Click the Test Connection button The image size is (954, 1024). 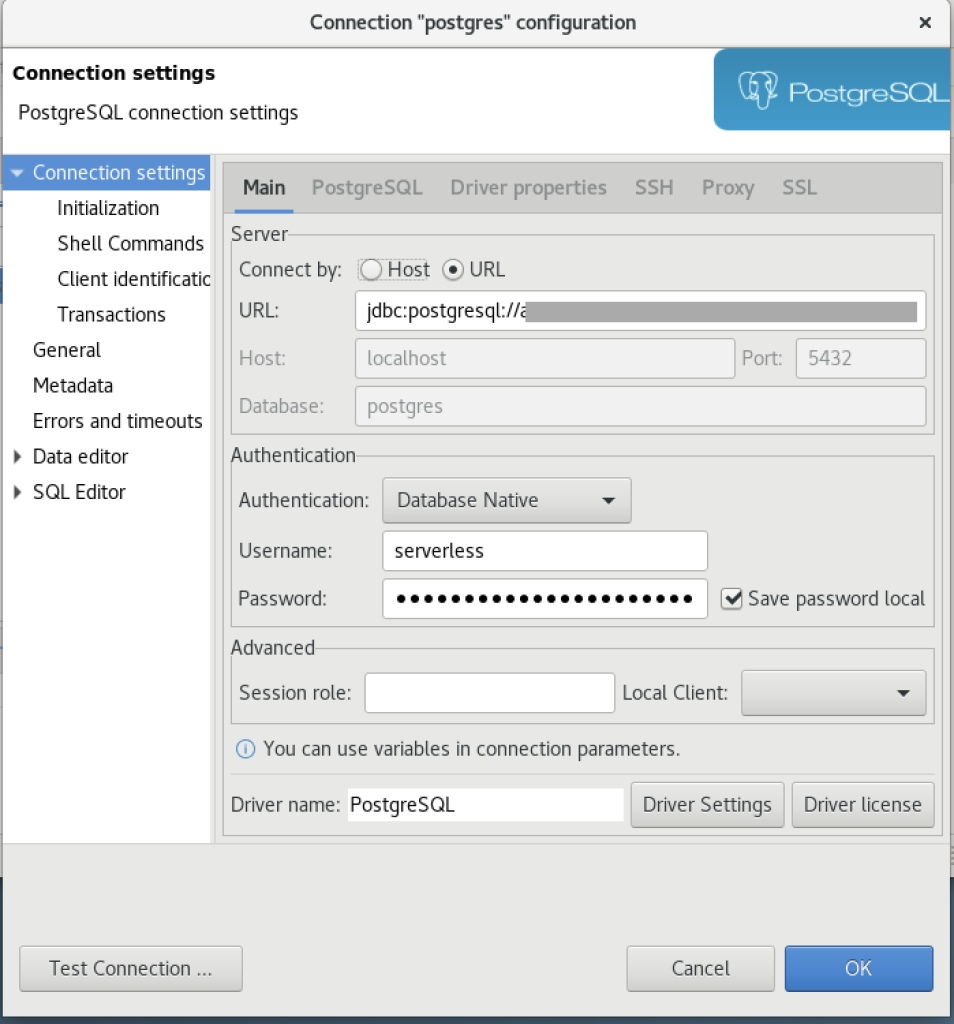coord(130,968)
